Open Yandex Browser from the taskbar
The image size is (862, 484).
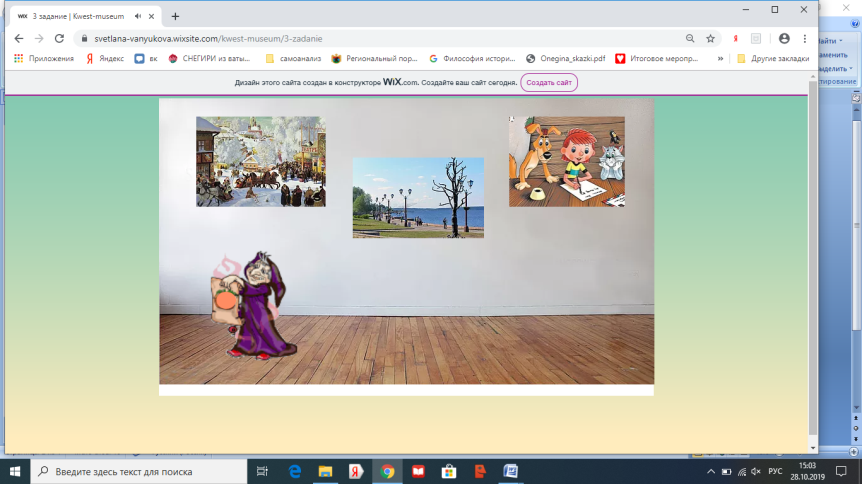tap(356, 471)
